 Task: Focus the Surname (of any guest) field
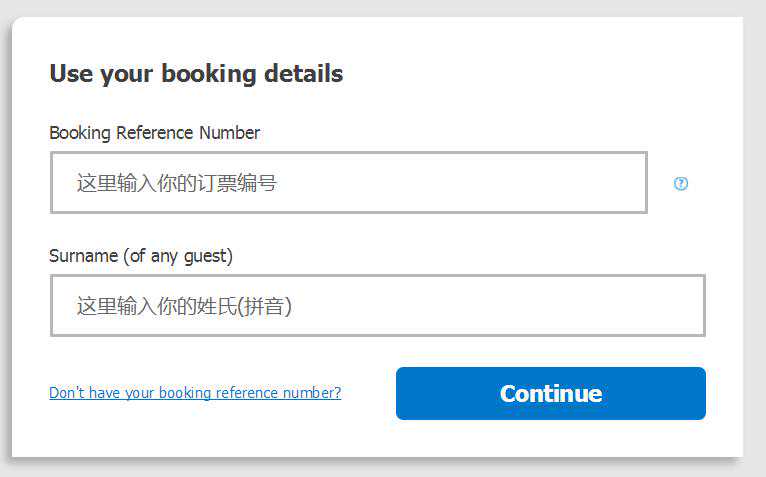tap(377, 305)
